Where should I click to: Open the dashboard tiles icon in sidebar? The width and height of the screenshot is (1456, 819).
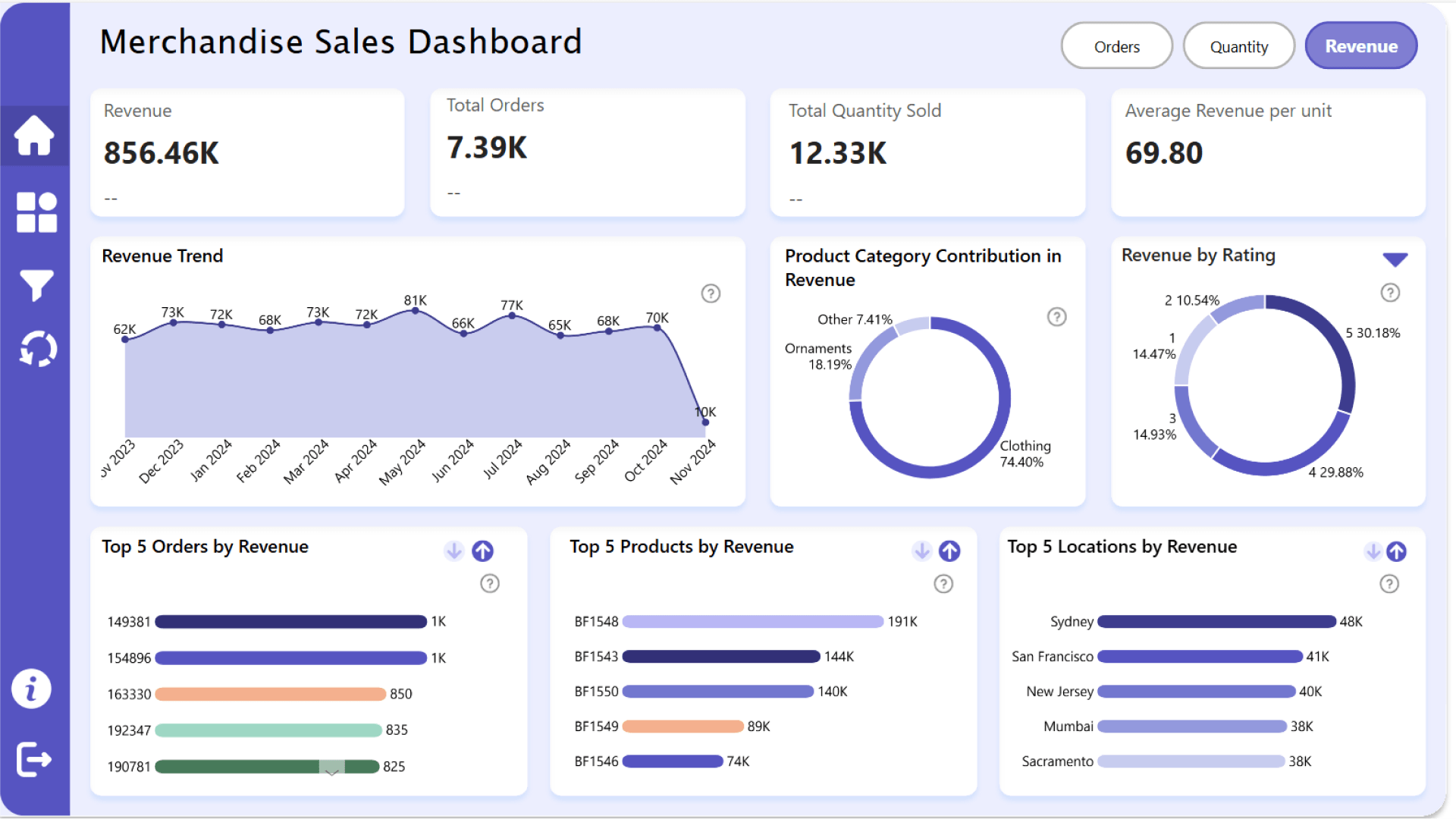36,212
